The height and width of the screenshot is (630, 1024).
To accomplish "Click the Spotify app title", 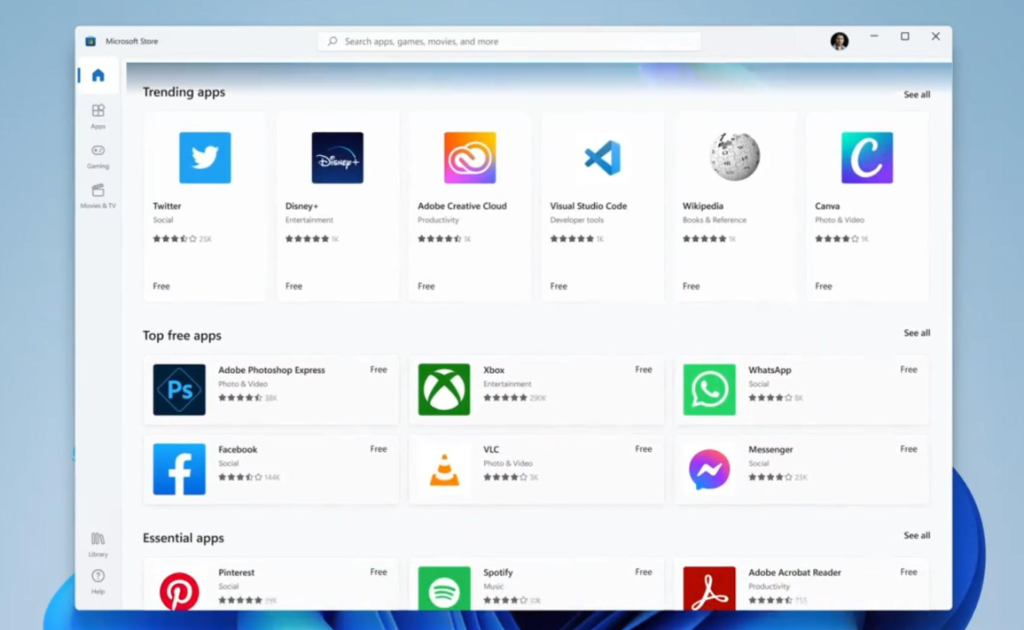I will click(x=498, y=573).
